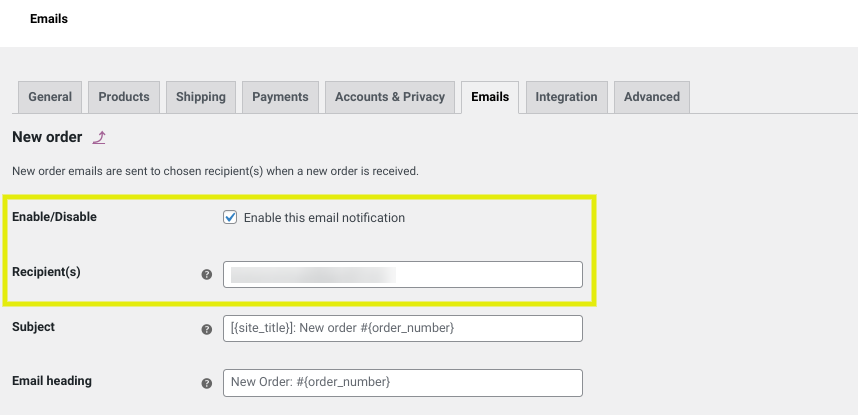Image resolution: width=858 pixels, height=415 pixels.
Task: Select the Accounts & Privacy tab
Action: (x=390, y=97)
